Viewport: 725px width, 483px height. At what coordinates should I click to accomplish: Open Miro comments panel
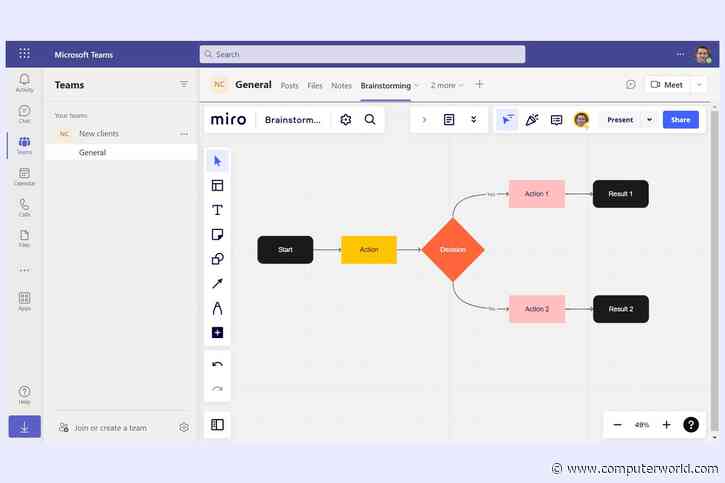point(557,120)
